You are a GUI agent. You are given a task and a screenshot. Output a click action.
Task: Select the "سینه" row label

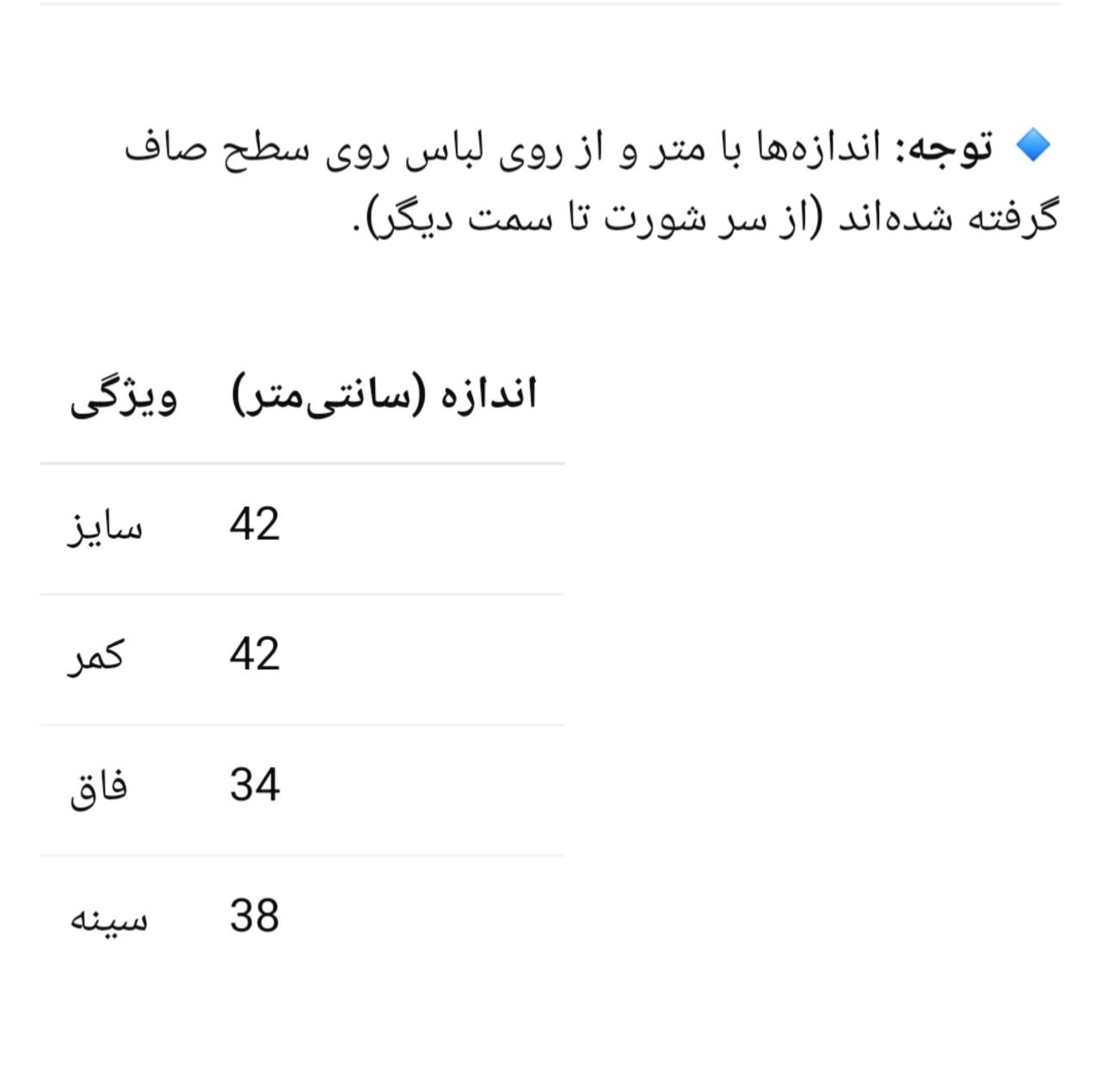click(108, 918)
